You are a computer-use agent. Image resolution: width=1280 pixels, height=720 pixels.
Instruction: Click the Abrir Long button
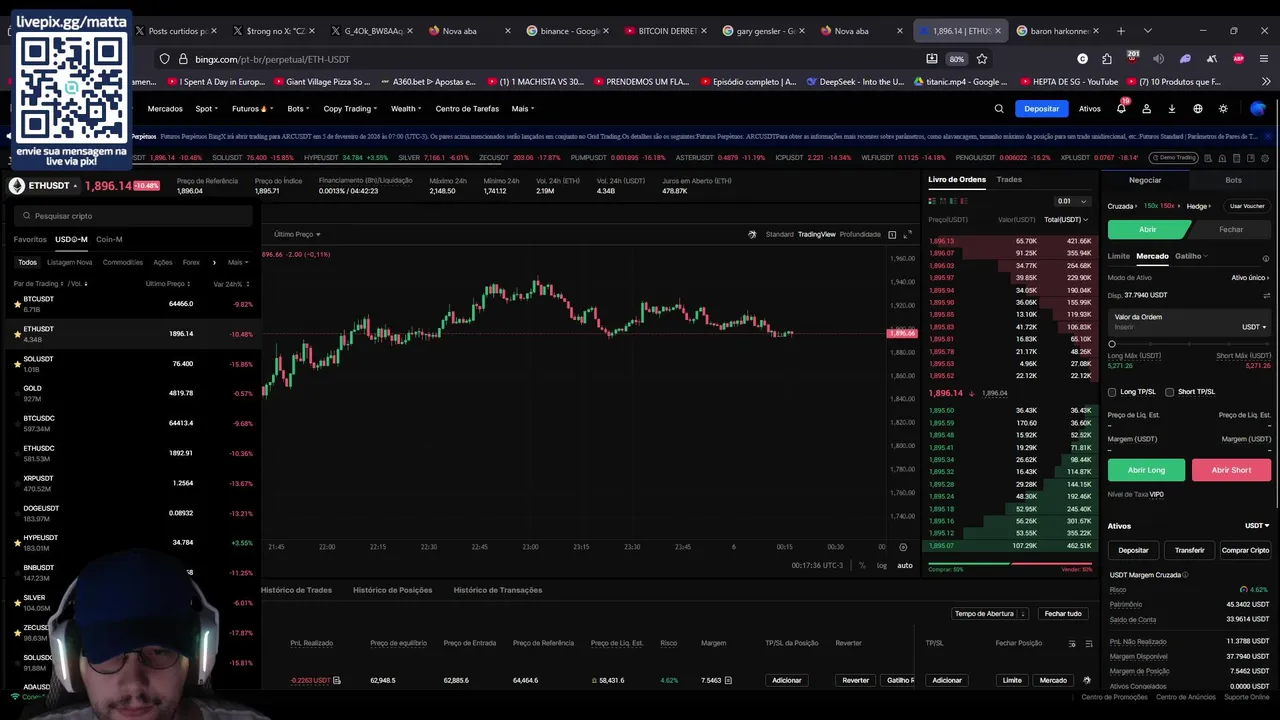click(x=1146, y=470)
